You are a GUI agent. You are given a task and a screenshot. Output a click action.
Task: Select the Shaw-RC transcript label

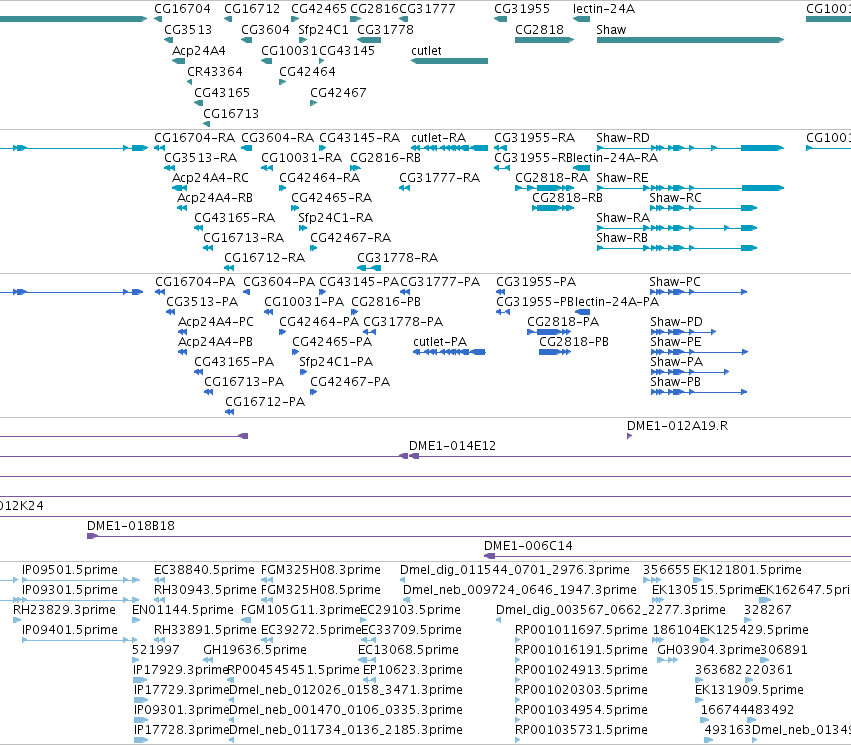[675, 198]
